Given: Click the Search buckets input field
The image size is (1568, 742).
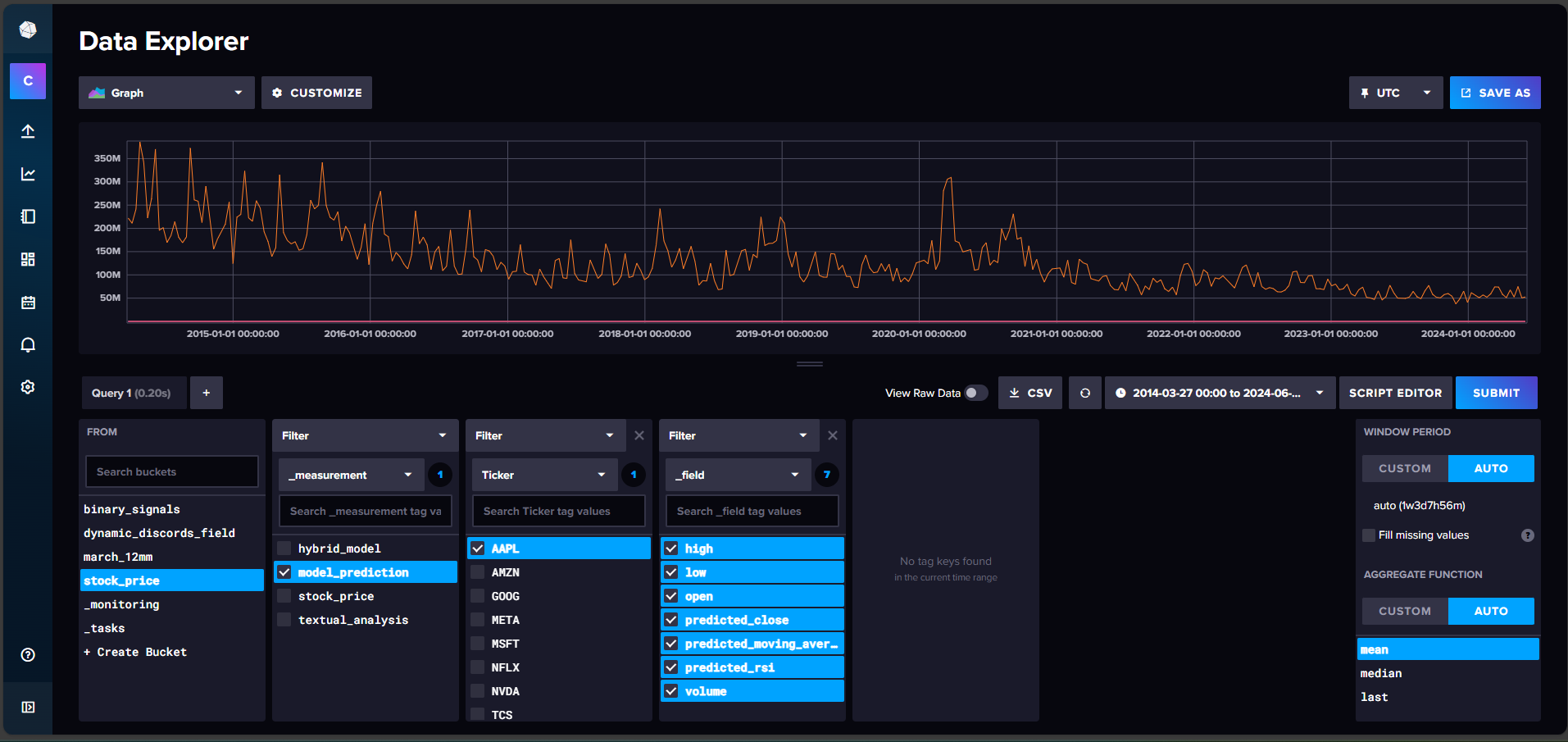Looking at the screenshot, I should (171, 471).
